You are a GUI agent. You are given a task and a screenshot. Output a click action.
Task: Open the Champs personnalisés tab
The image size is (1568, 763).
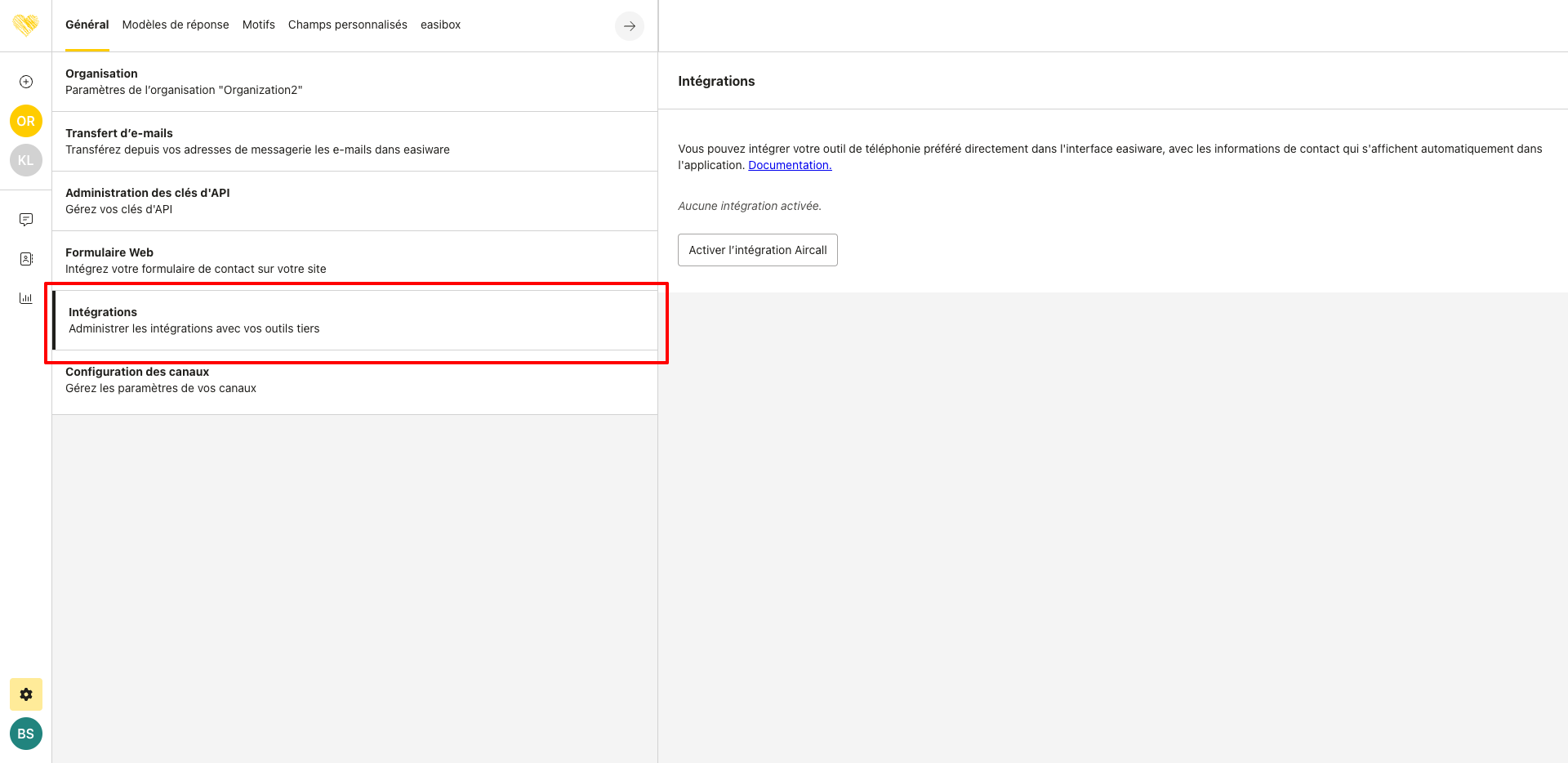click(347, 25)
